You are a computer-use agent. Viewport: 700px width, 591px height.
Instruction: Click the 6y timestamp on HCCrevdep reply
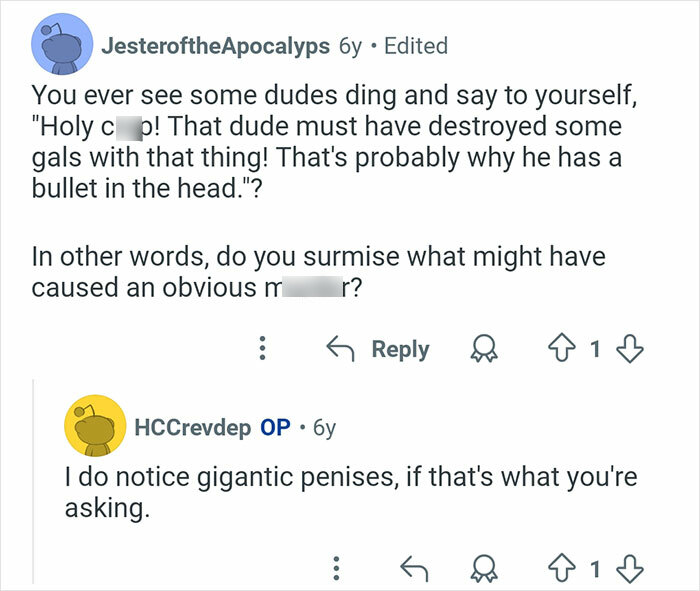click(x=324, y=428)
